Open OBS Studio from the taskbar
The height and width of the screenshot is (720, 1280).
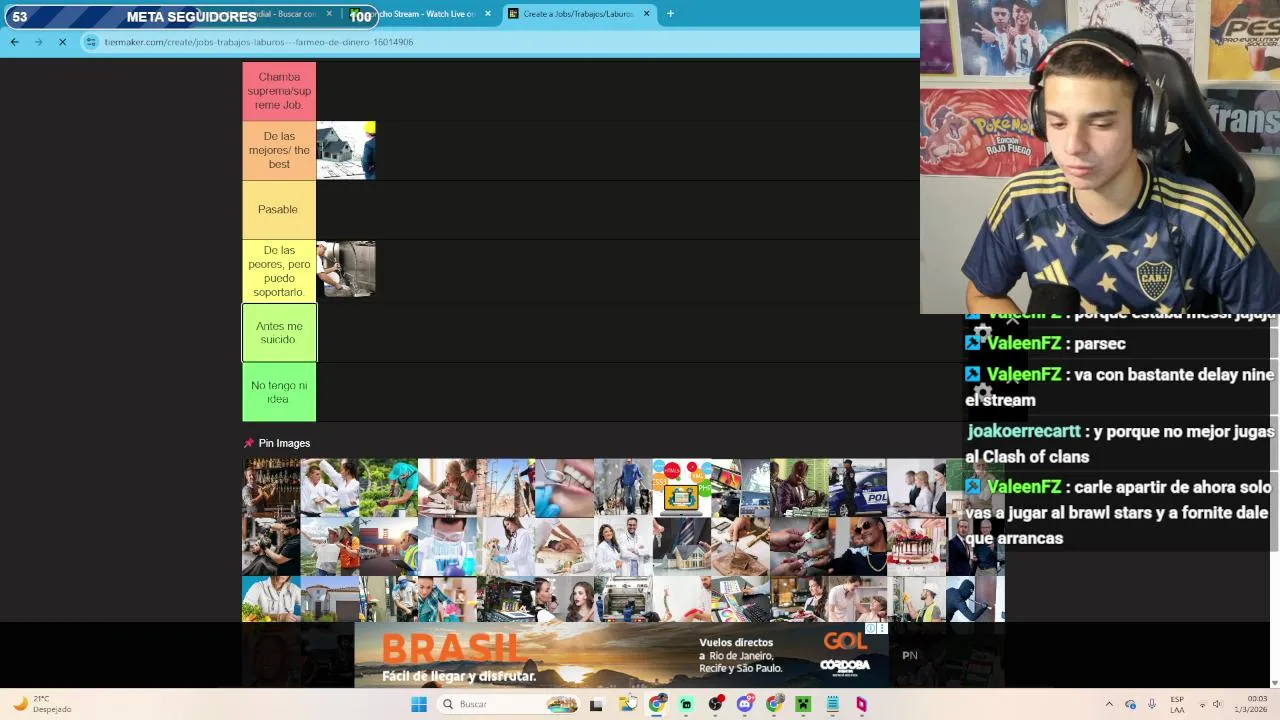tap(715, 704)
